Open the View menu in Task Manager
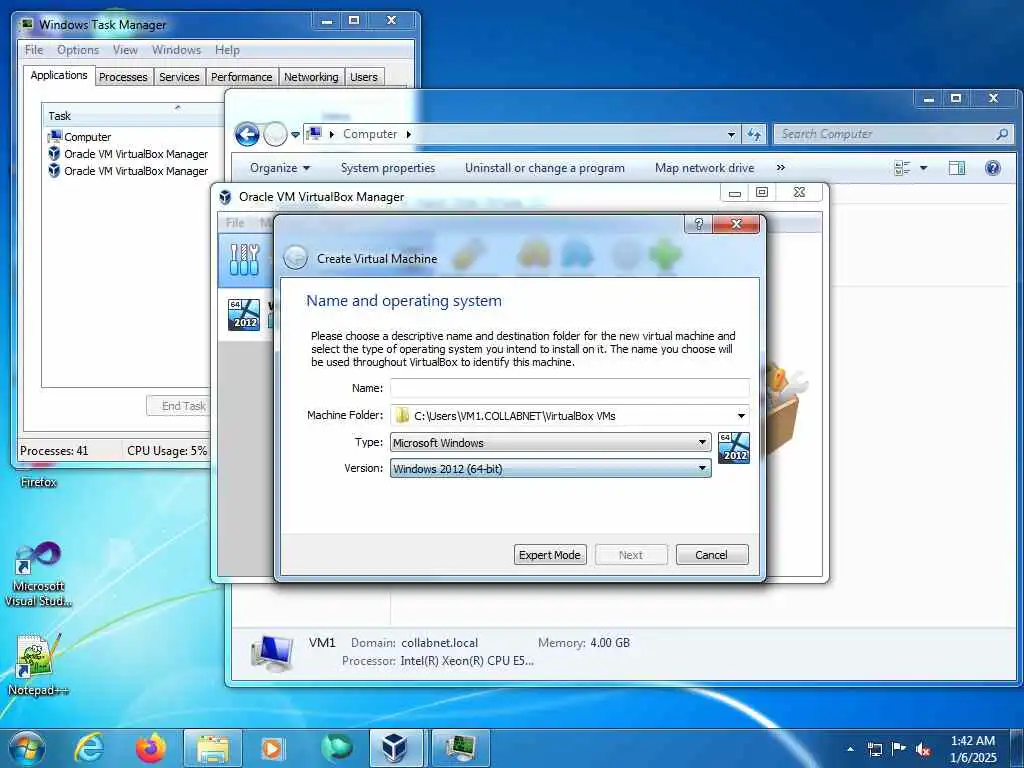 [125, 50]
